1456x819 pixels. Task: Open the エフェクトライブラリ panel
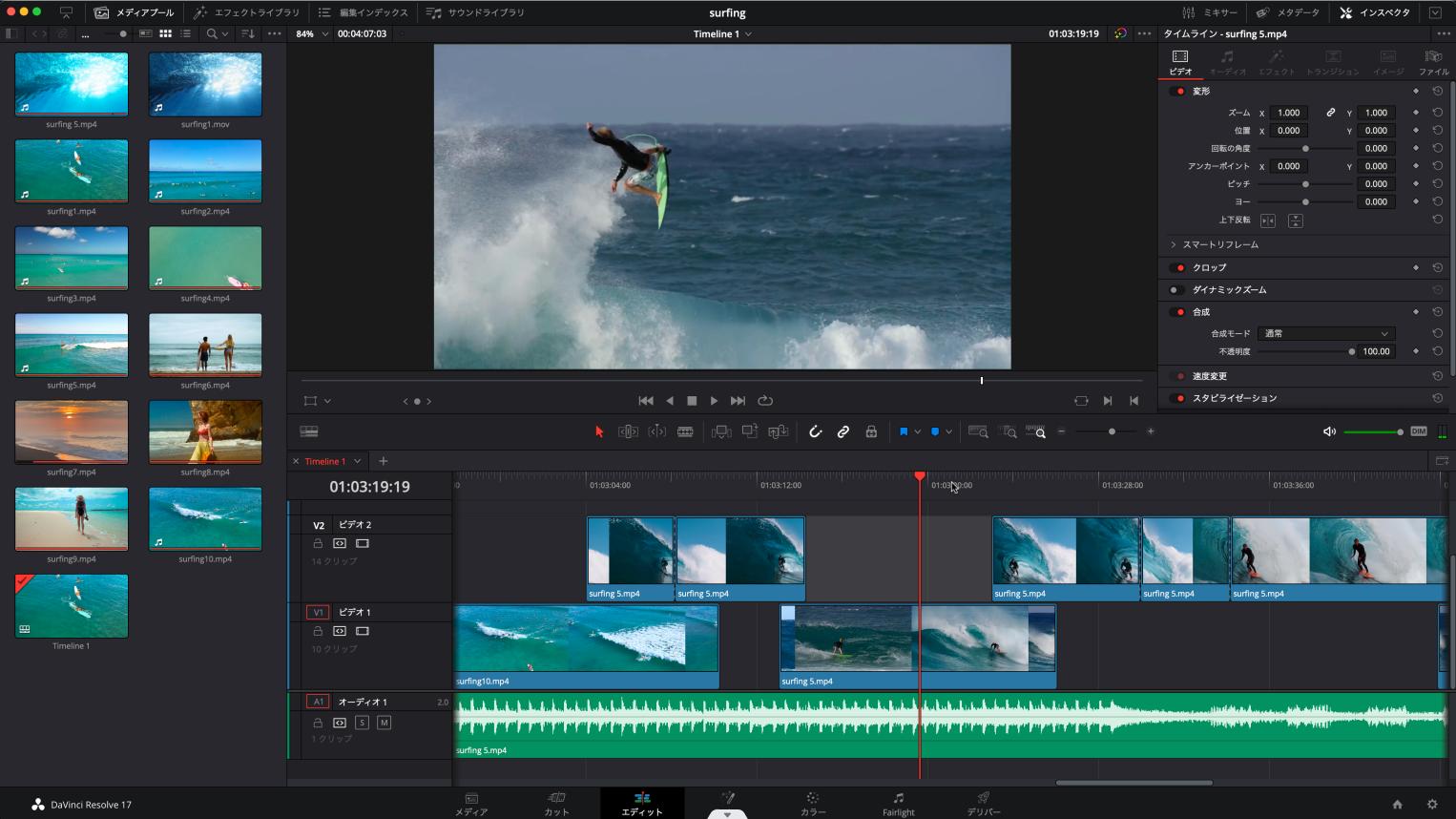246,12
